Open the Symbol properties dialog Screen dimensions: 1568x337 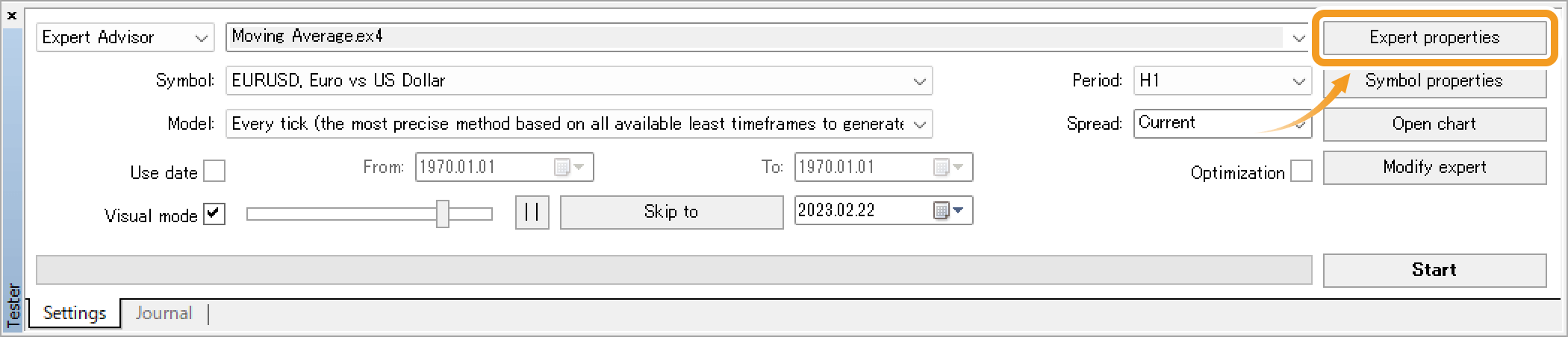pyautogui.click(x=1434, y=81)
